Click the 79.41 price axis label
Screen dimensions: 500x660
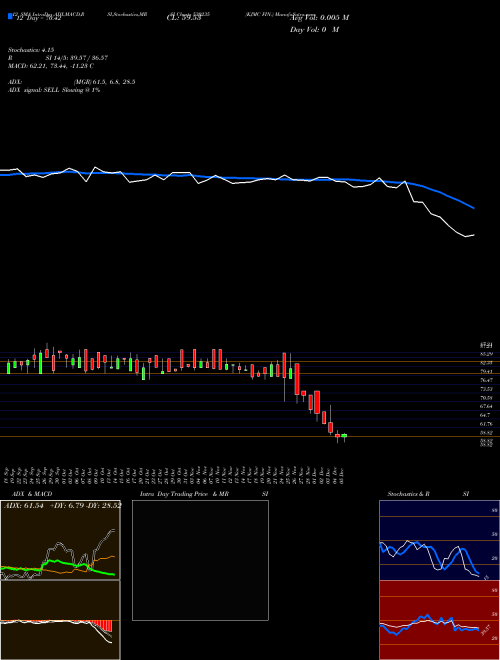(486, 371)
